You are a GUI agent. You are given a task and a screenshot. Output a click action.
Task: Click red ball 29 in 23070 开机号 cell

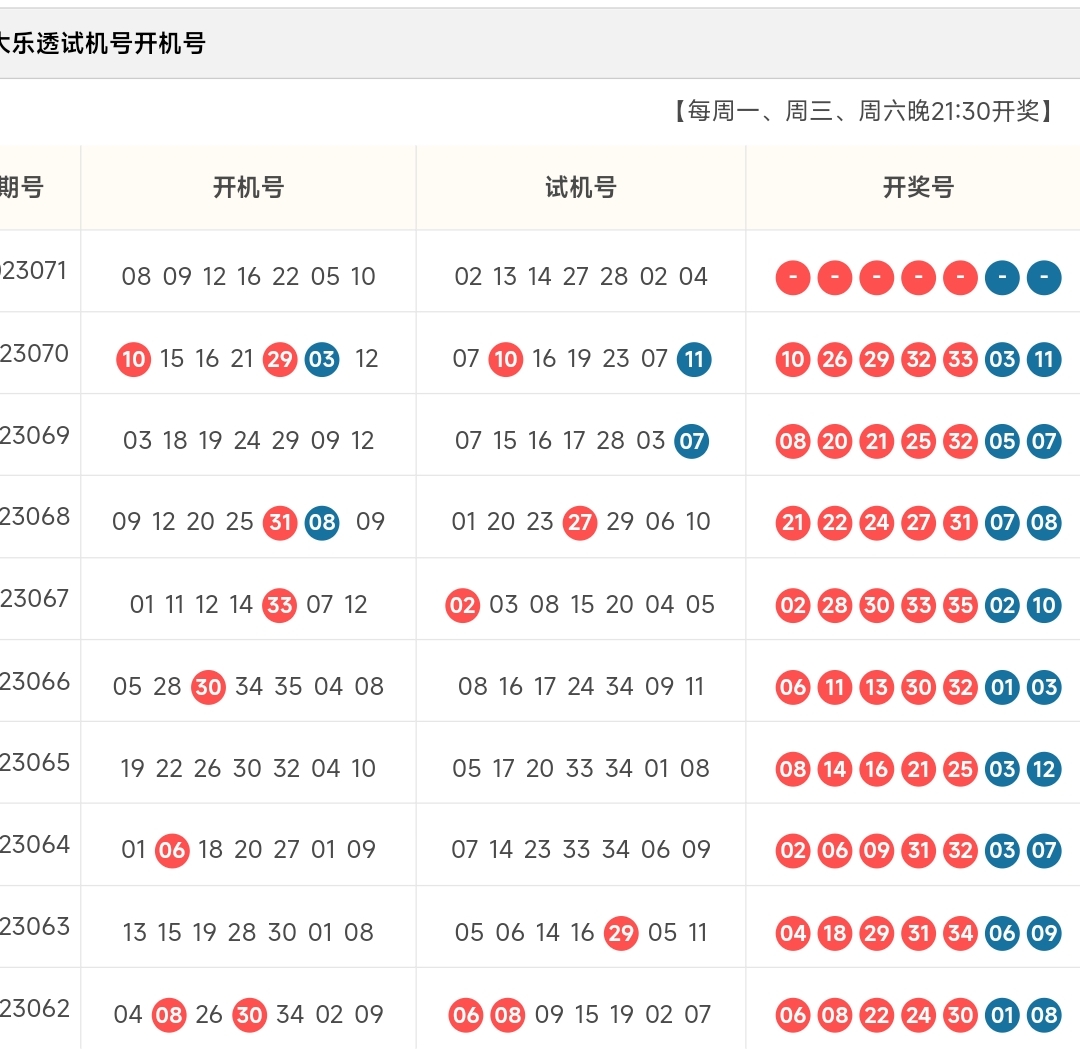coord(280,359)
